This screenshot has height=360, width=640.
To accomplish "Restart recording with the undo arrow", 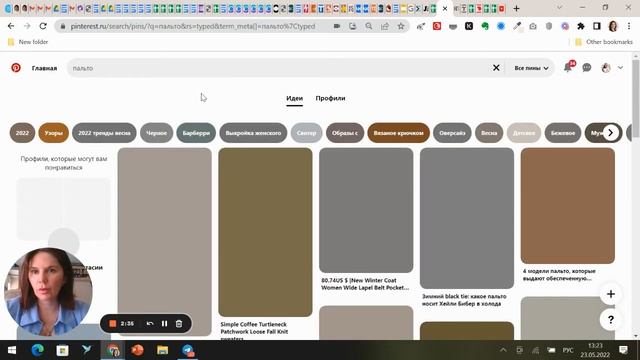I will [x=150, y=324].
